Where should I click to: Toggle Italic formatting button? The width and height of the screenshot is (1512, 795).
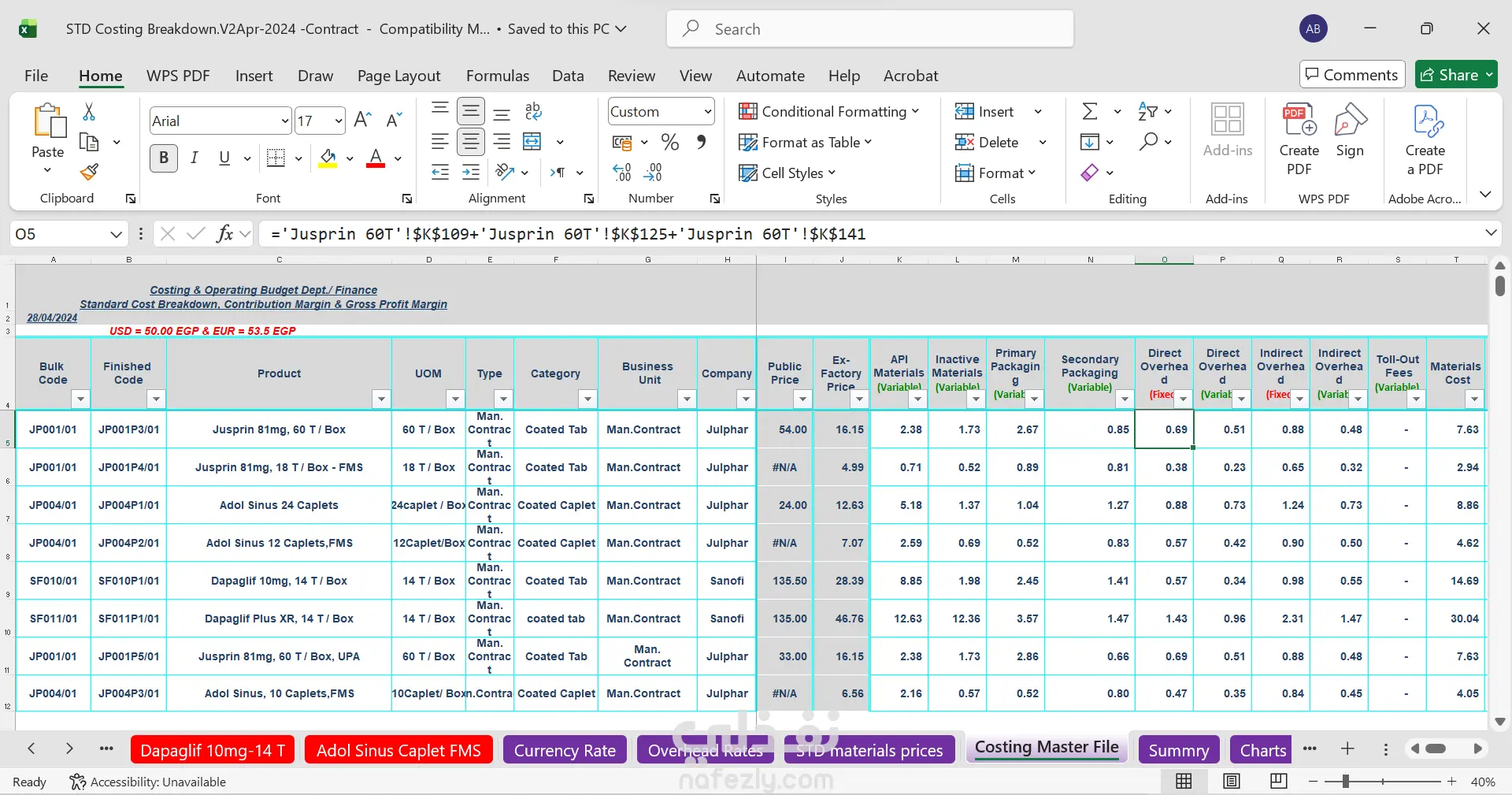tap(194, 158)
